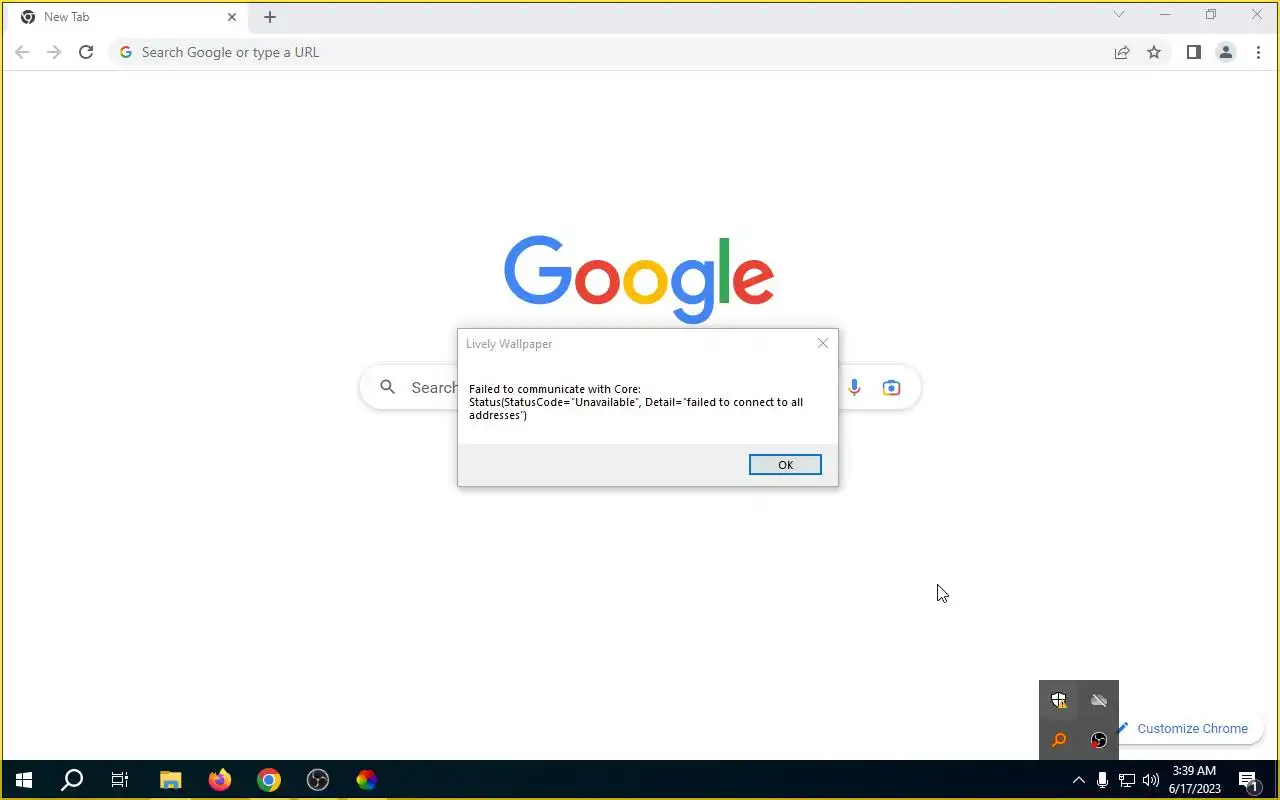This screenshot has width=1280, height=800.
Task: Open the taskbar volume control
Action: coord(1151,780)
